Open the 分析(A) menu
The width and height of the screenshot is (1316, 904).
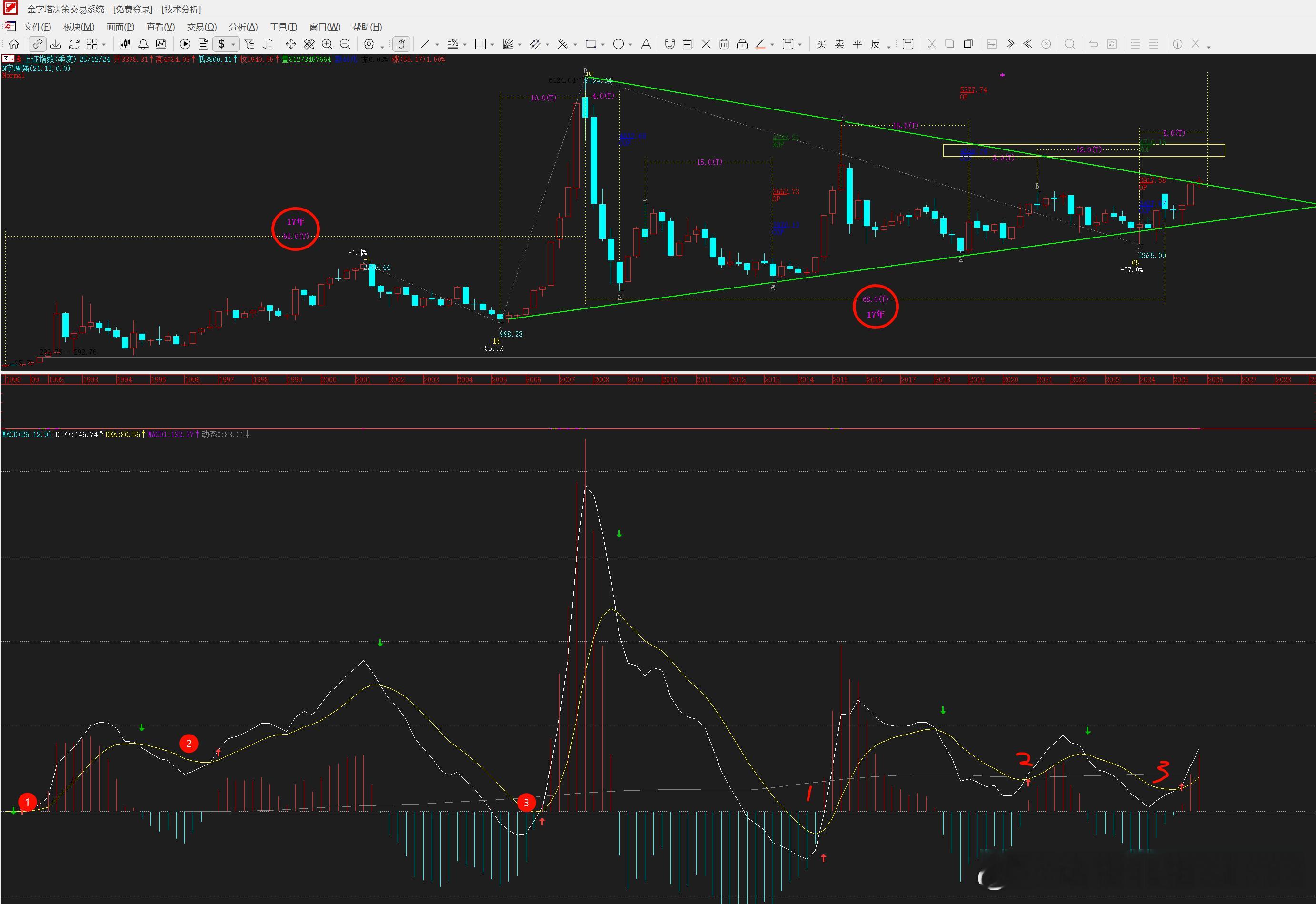point(243,27)
